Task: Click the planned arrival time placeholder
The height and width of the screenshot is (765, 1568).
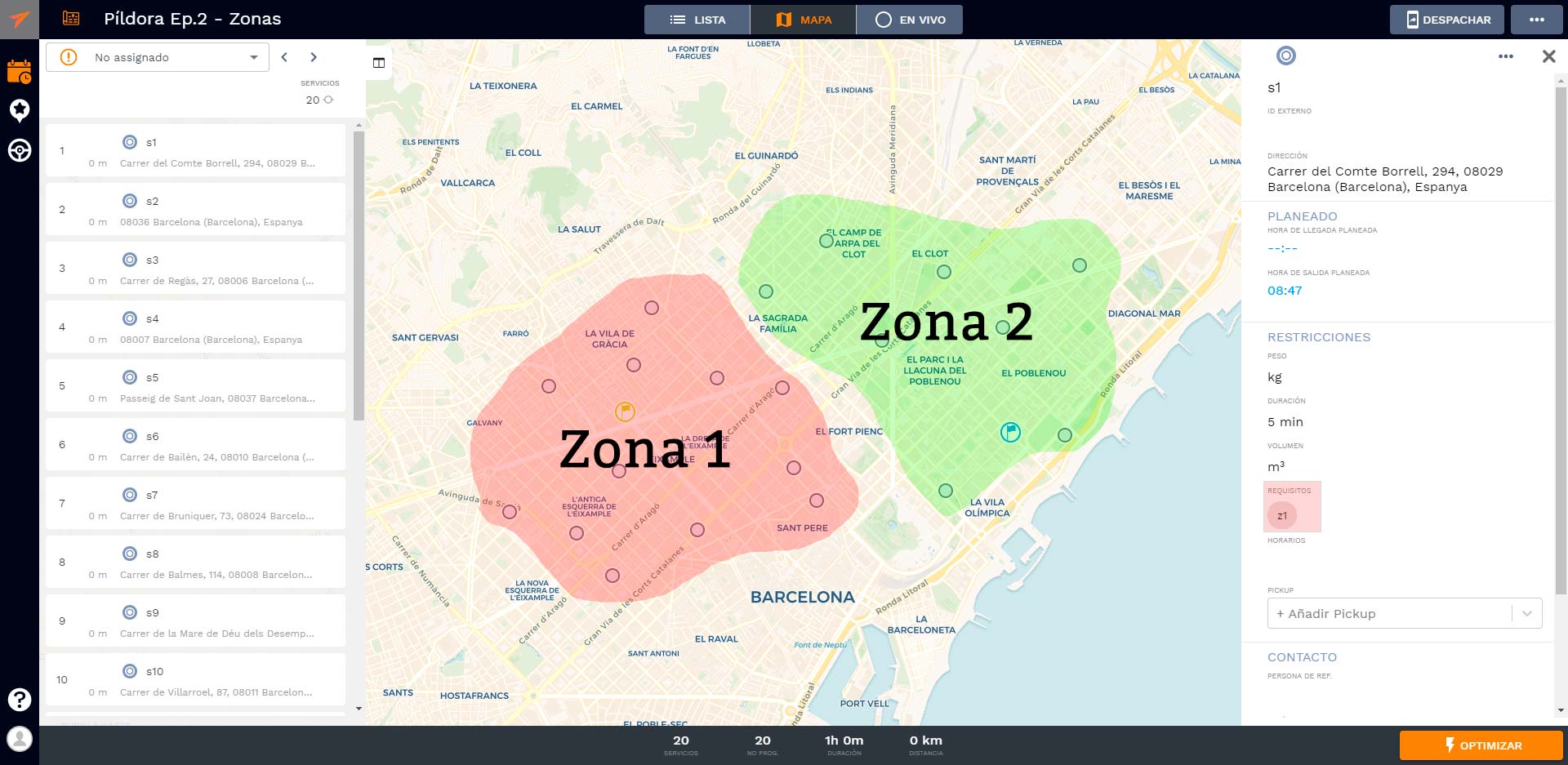Action: [1282, 248]
